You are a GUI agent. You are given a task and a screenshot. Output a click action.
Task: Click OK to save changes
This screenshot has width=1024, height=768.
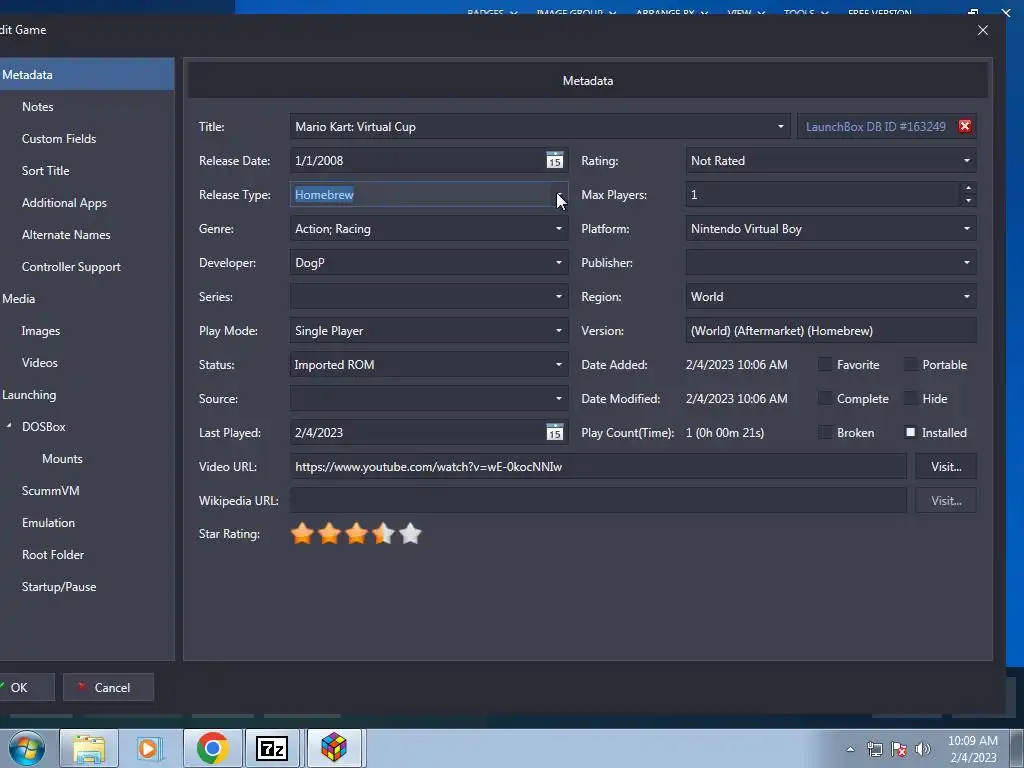[26, 687]
